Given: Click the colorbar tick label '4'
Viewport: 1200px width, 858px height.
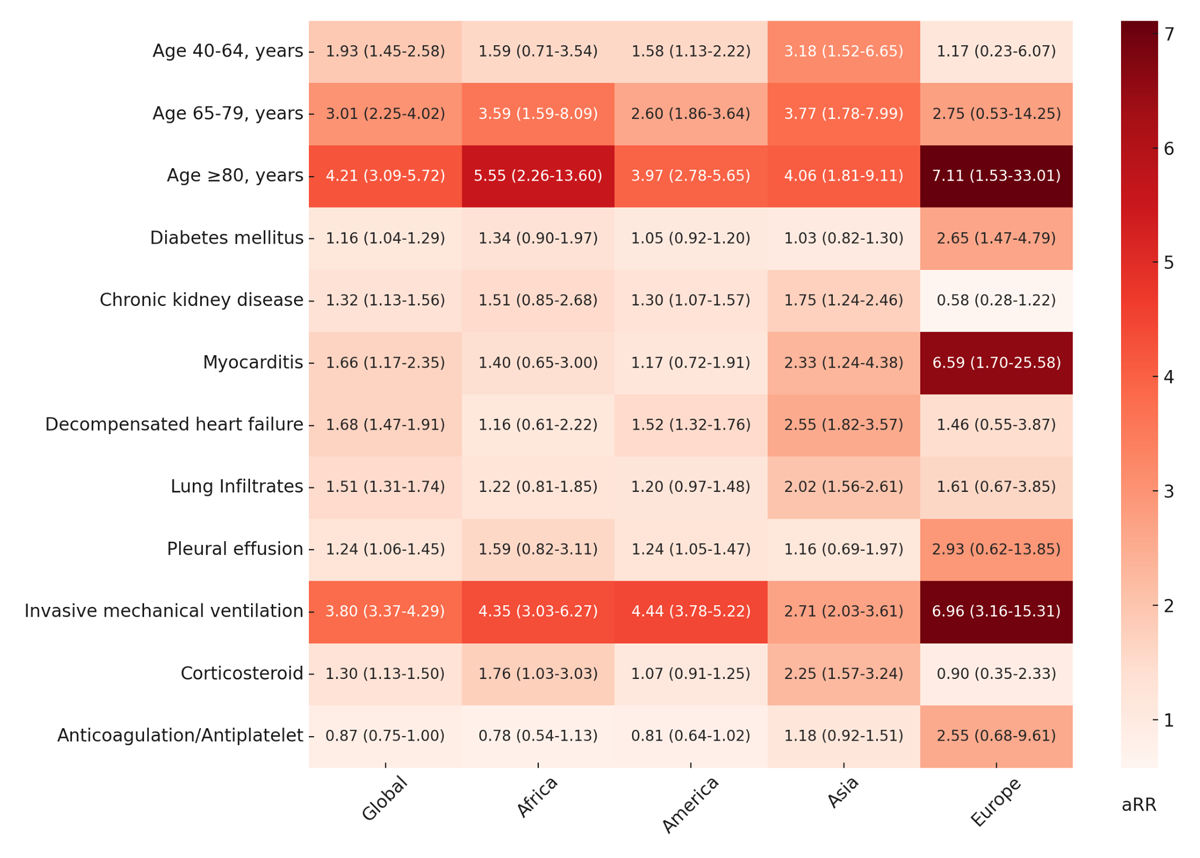Looking at the screenshot, I should pyautogui.click(x=1170, y=377).
